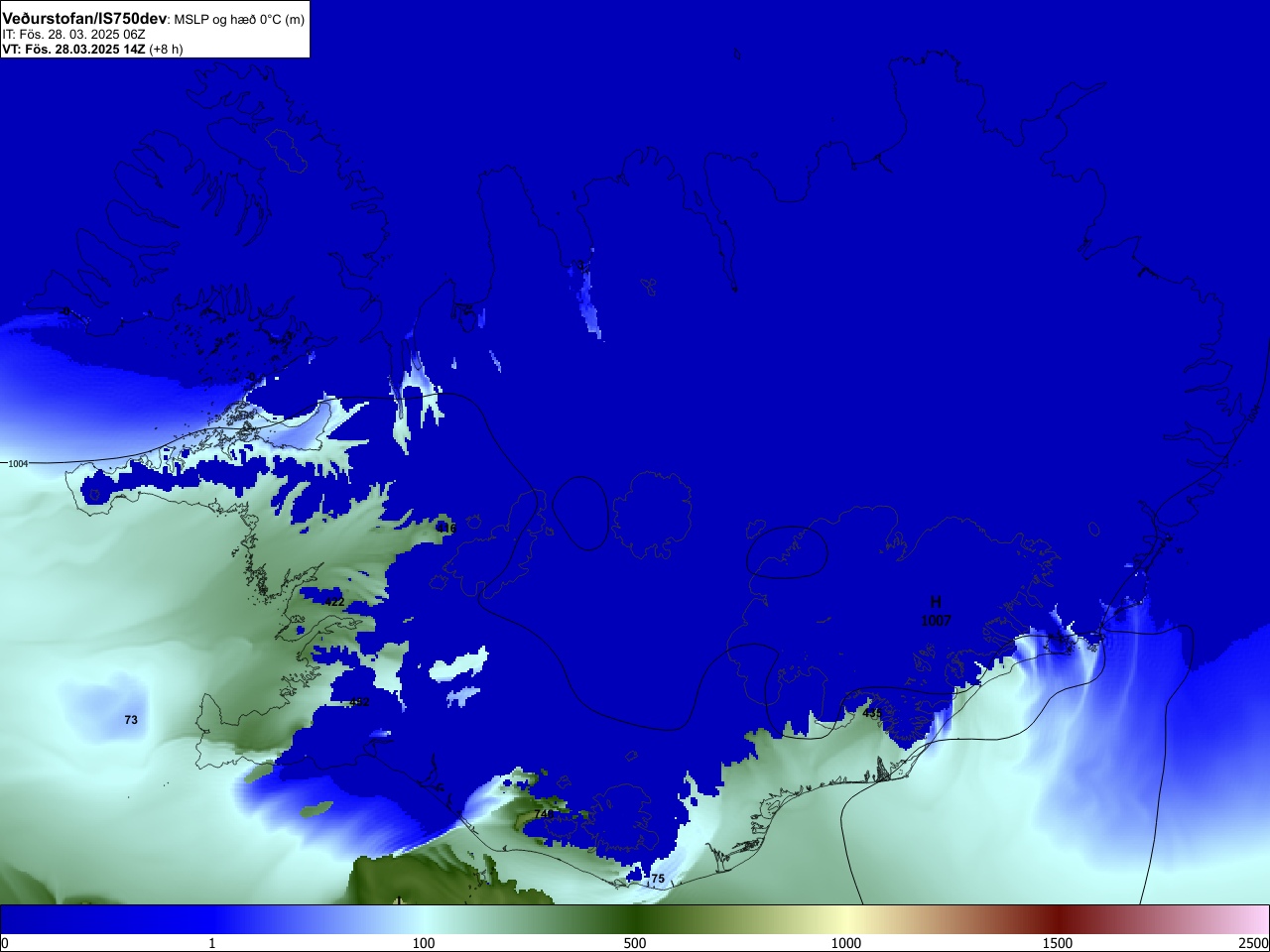Click the 100 label on the color scale
Screen dimensions: 1270x952
tap(424, 943)
